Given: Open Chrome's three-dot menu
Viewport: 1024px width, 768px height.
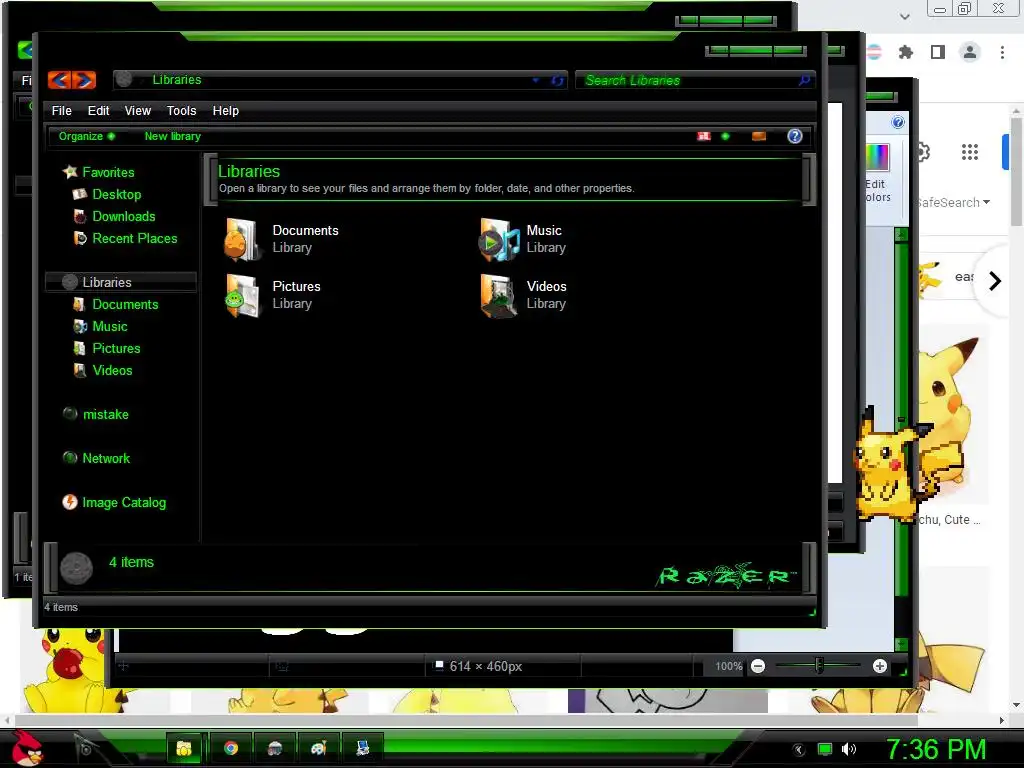Looking at the screenshot, I should [1002, 52].
